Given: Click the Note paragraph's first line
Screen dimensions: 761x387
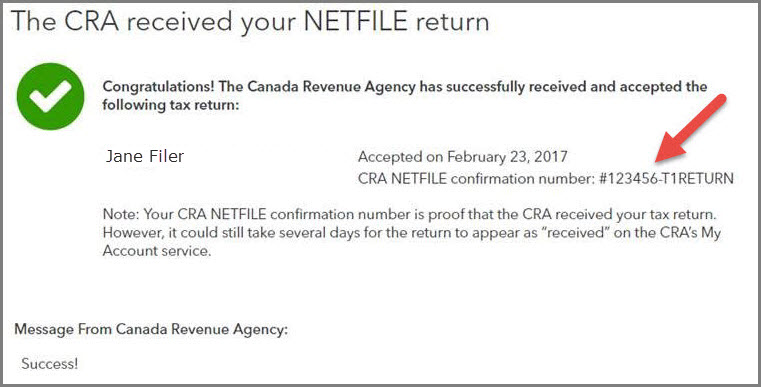Looking at the screenshot, I should [x=410, y=214].
